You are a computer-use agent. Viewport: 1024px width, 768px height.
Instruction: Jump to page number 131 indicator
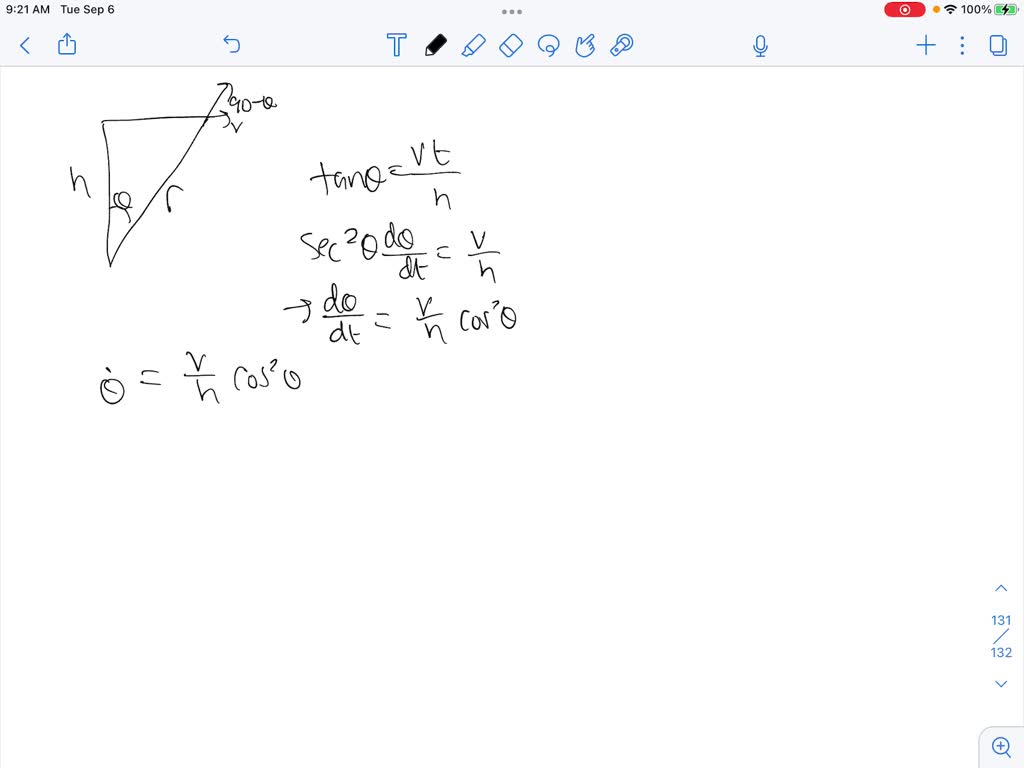point(1001,620)
